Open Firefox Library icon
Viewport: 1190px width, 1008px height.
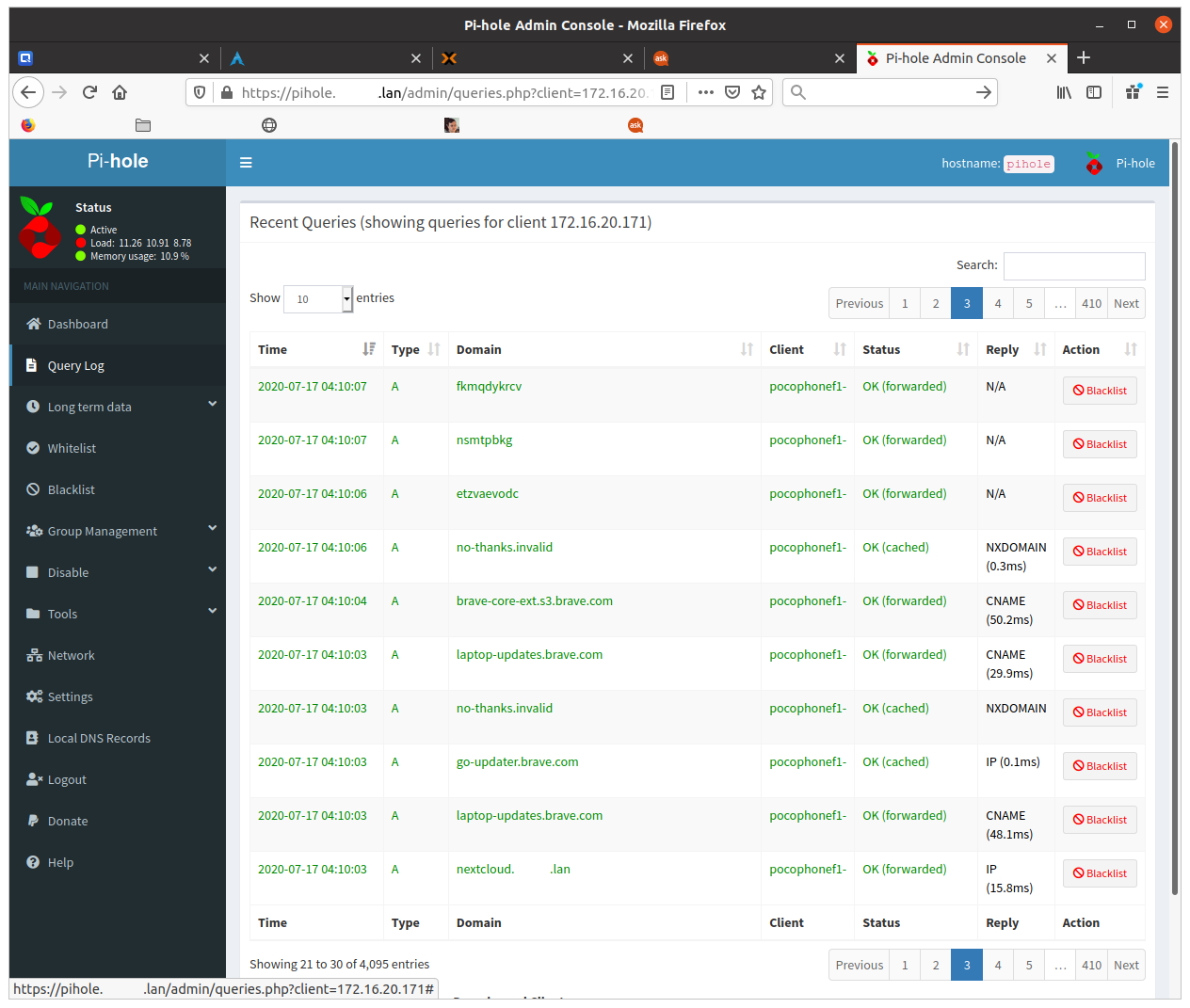1064,92
